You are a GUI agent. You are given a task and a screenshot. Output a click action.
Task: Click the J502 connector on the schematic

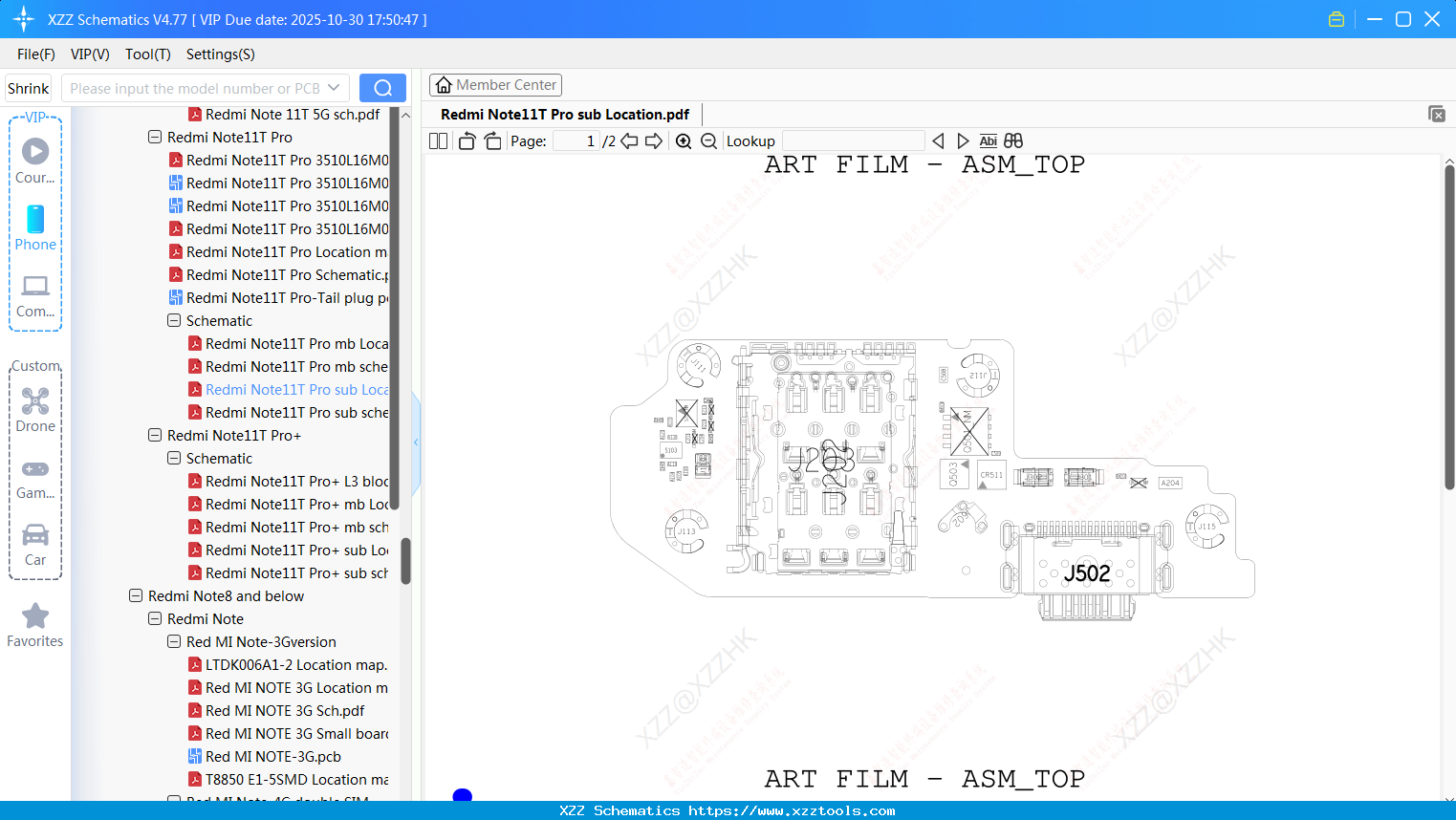coord(1088,572)
